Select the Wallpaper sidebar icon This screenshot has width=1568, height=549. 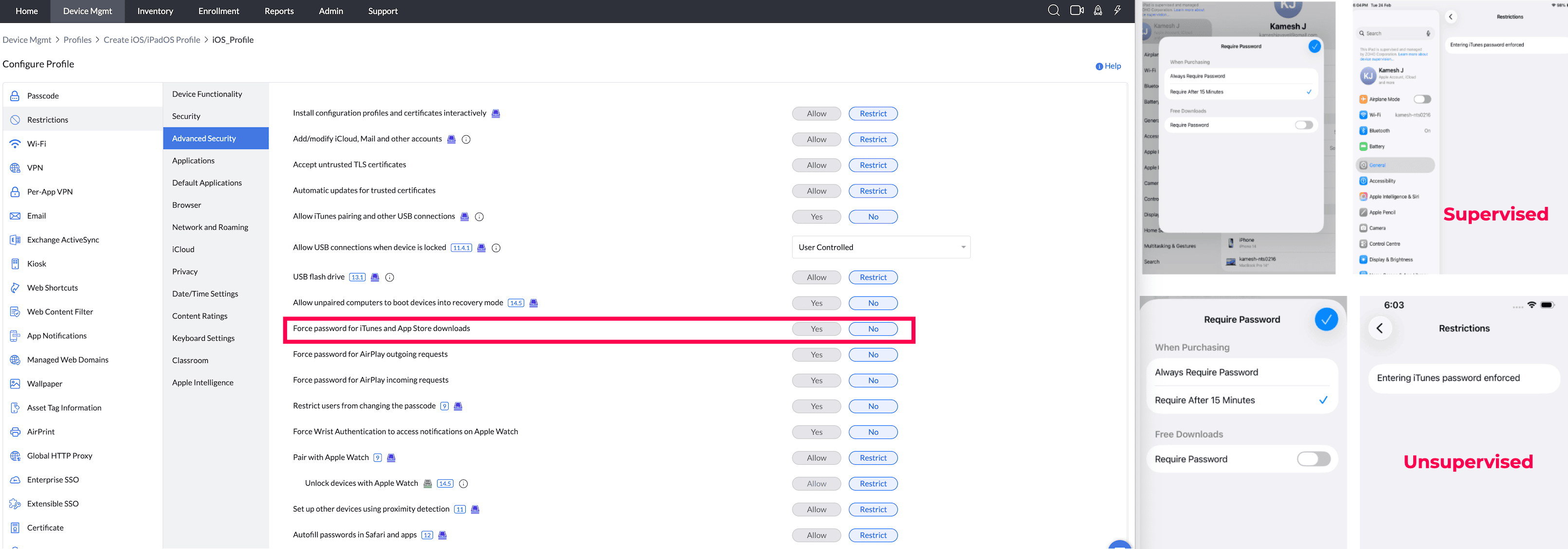(14, 384)
